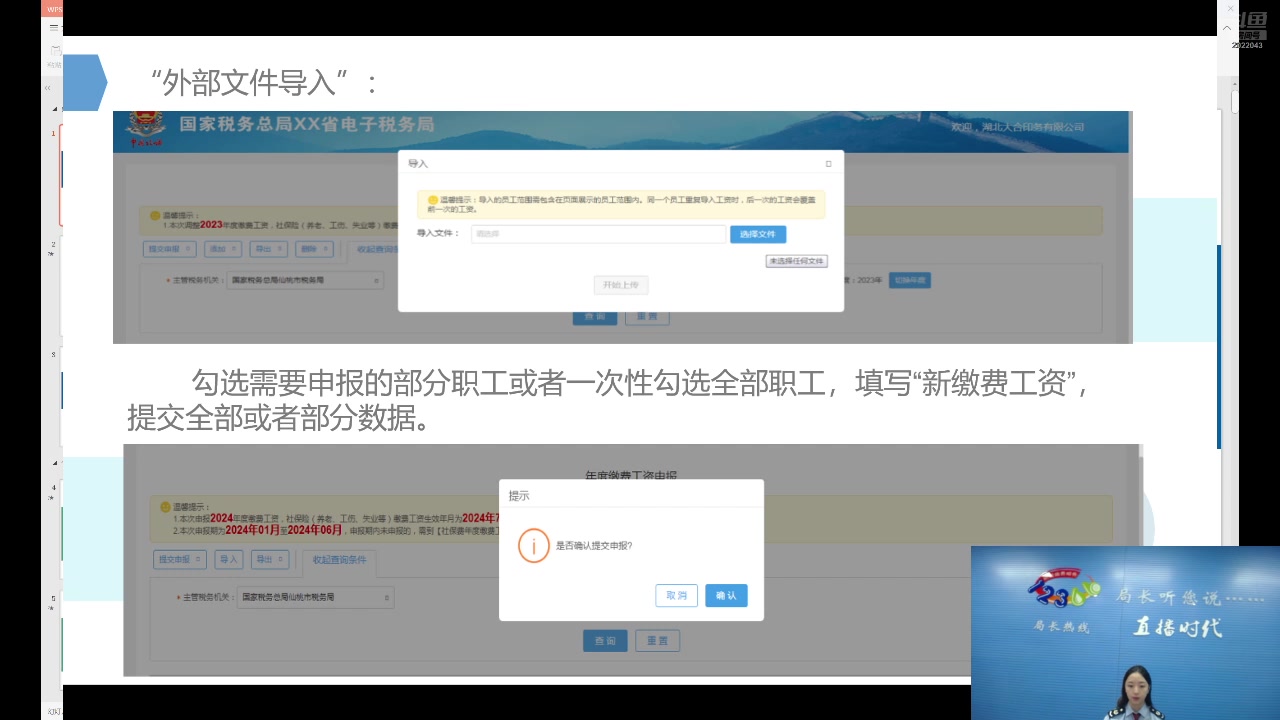The height and width of the screenshot is (720, 1280).
Task: Click the 温馨提示 icon in the upper page notice
Action: (x=155, y=215)
